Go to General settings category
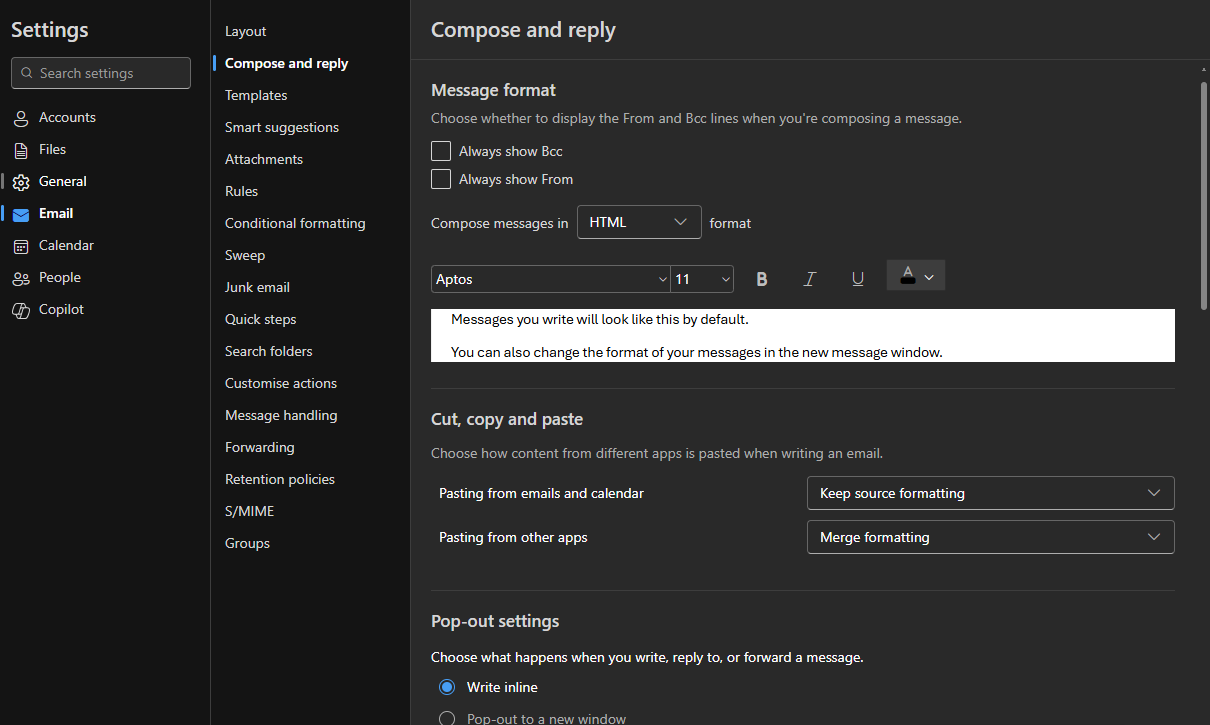Image resolution: width=1210 pixels, height=725 pixels. coord(63,181)
